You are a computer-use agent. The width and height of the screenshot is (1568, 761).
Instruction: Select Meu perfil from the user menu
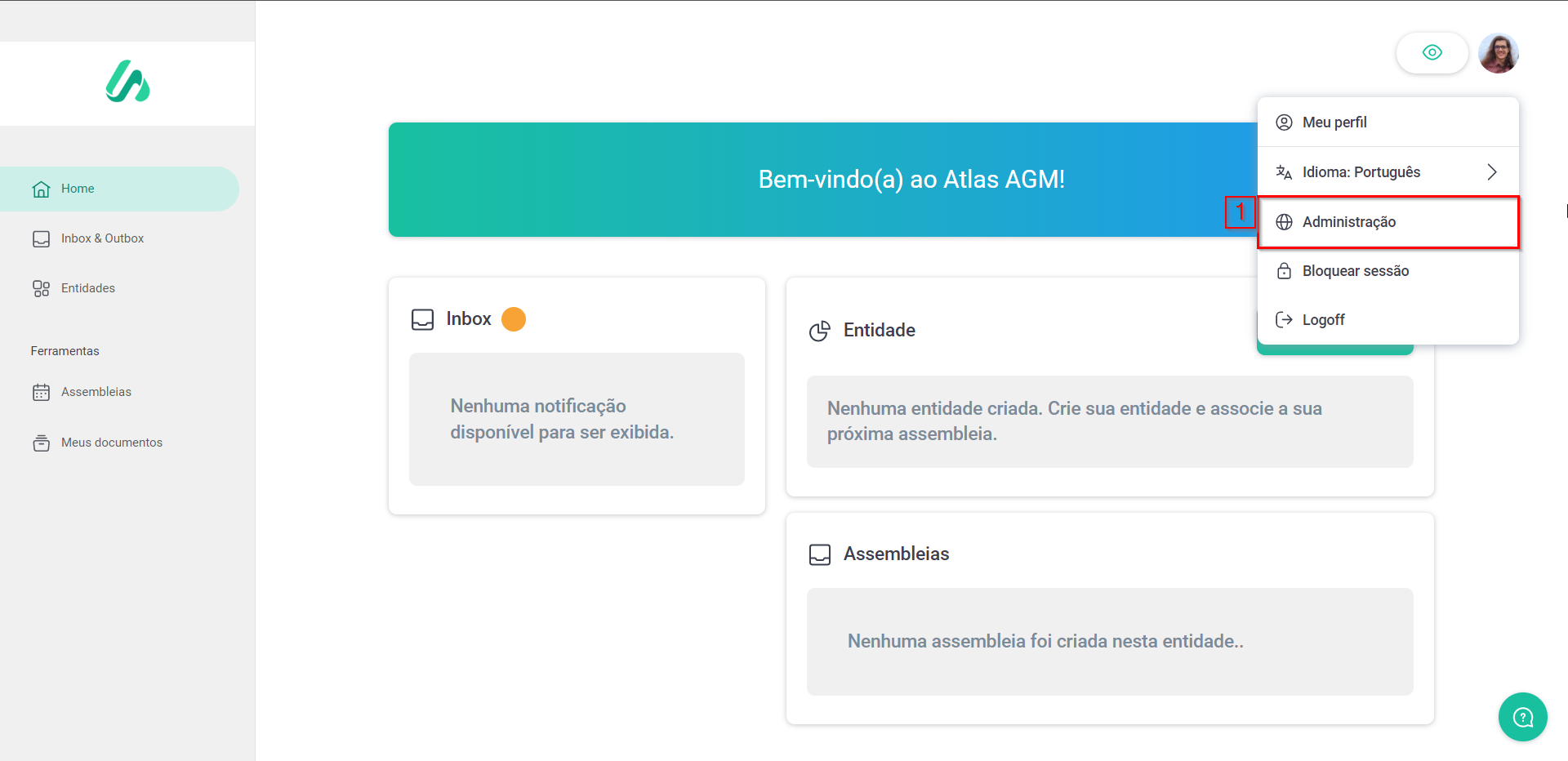(1334, 122)
